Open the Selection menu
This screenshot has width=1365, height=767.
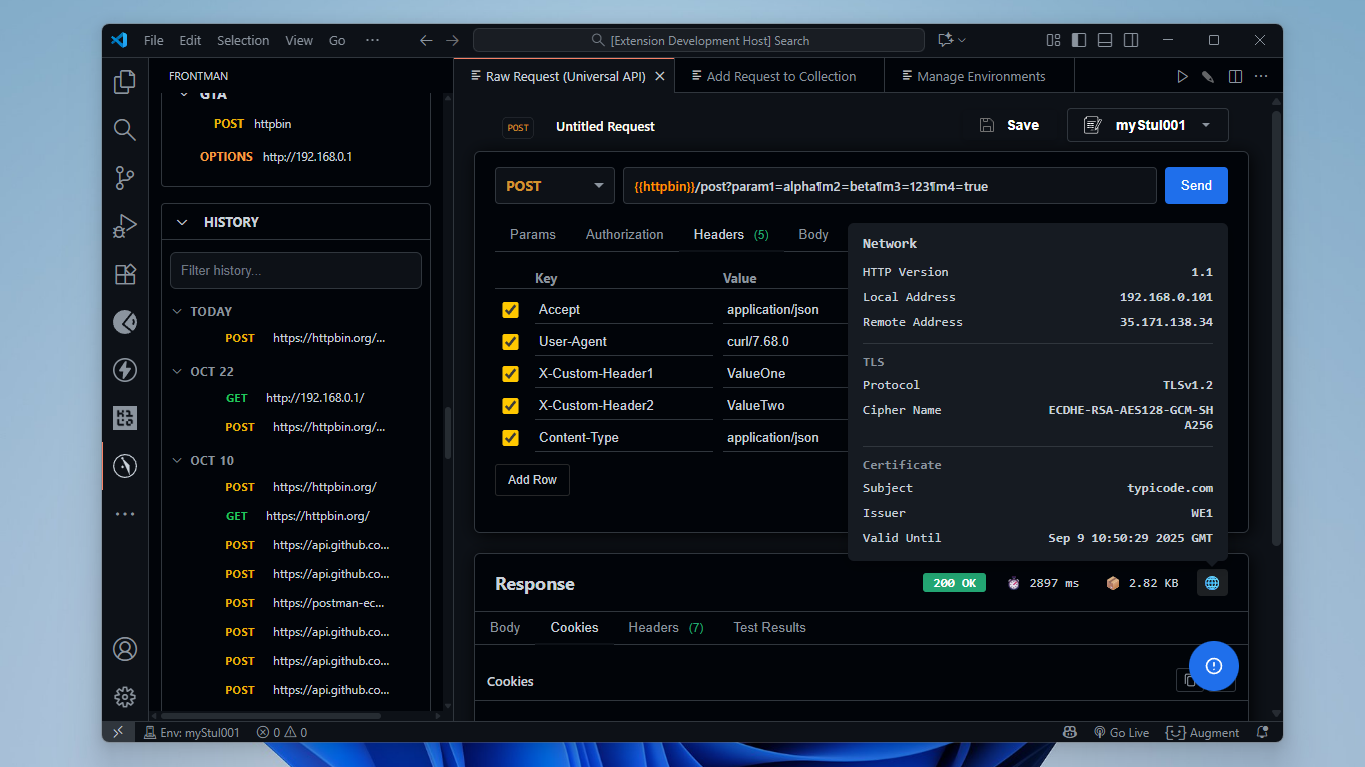coord(243,41)
